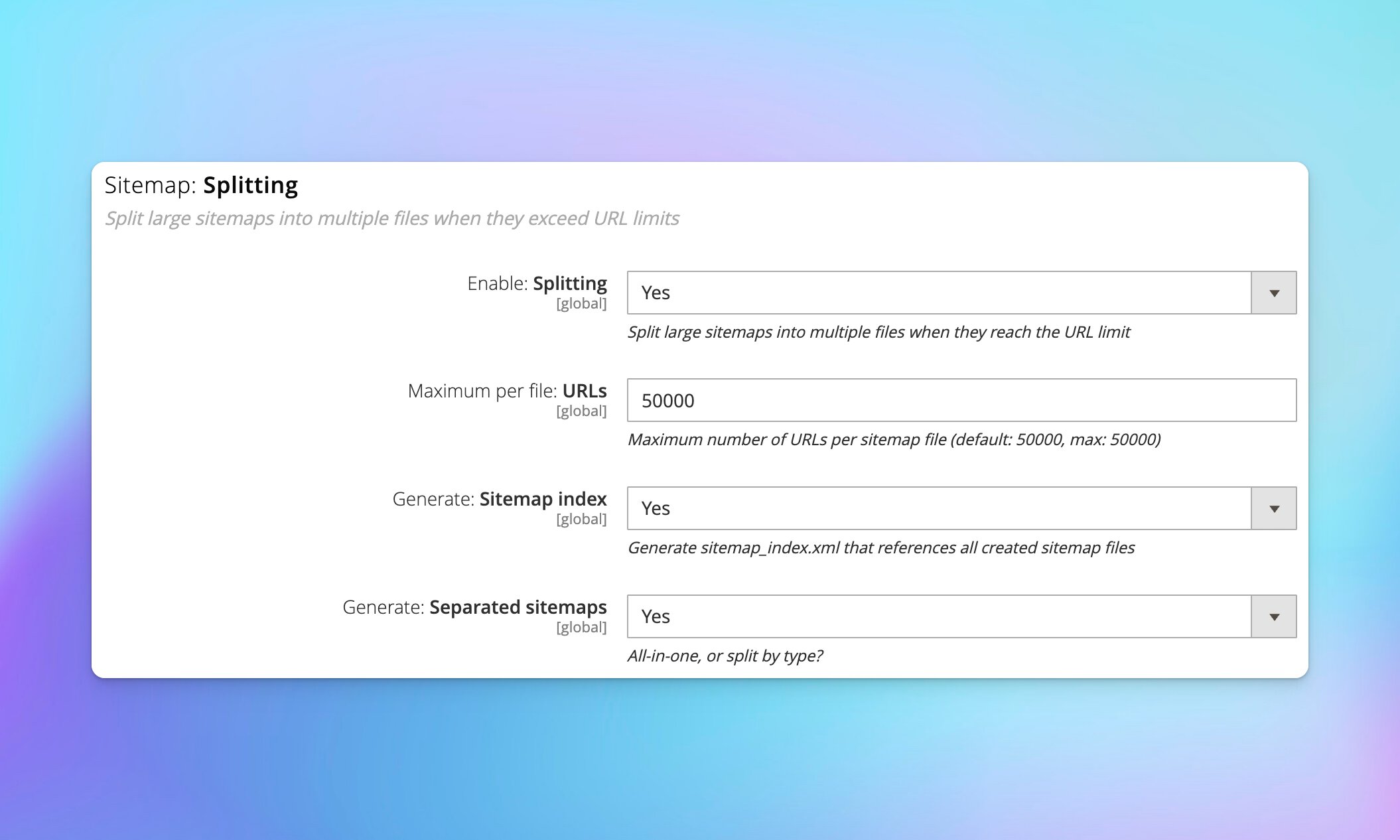The width and height of the screenshot is (1400, 840).
Task: Click the 'All-in-one, or split by type?' hint
Action: coord(725,656)
